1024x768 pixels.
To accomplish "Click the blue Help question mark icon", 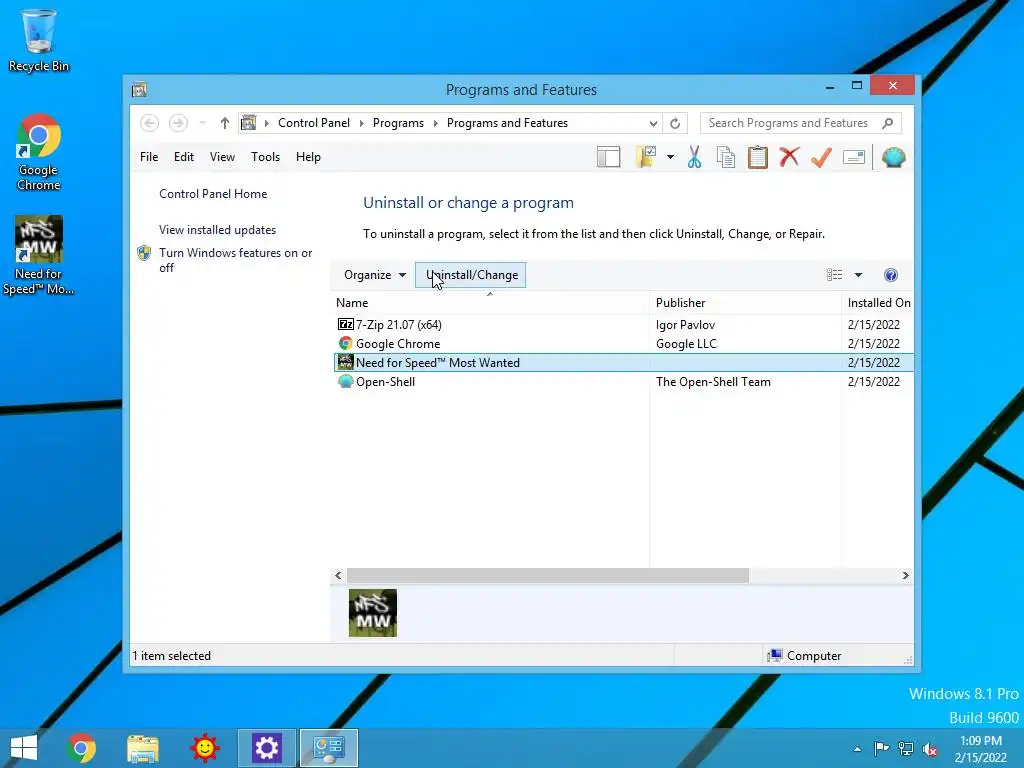I will pyautogui.click(x=891, y=275).
